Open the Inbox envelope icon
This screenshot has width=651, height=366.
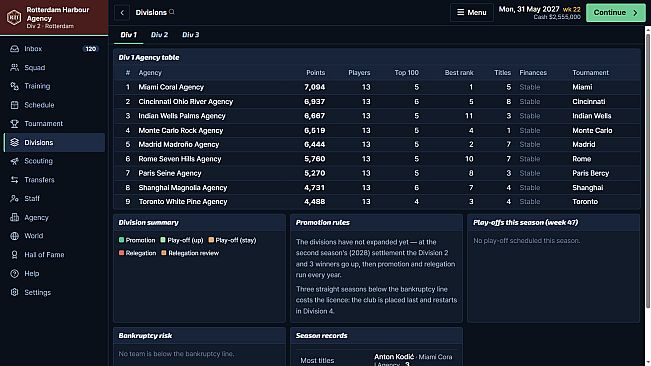tap(15, 49)
